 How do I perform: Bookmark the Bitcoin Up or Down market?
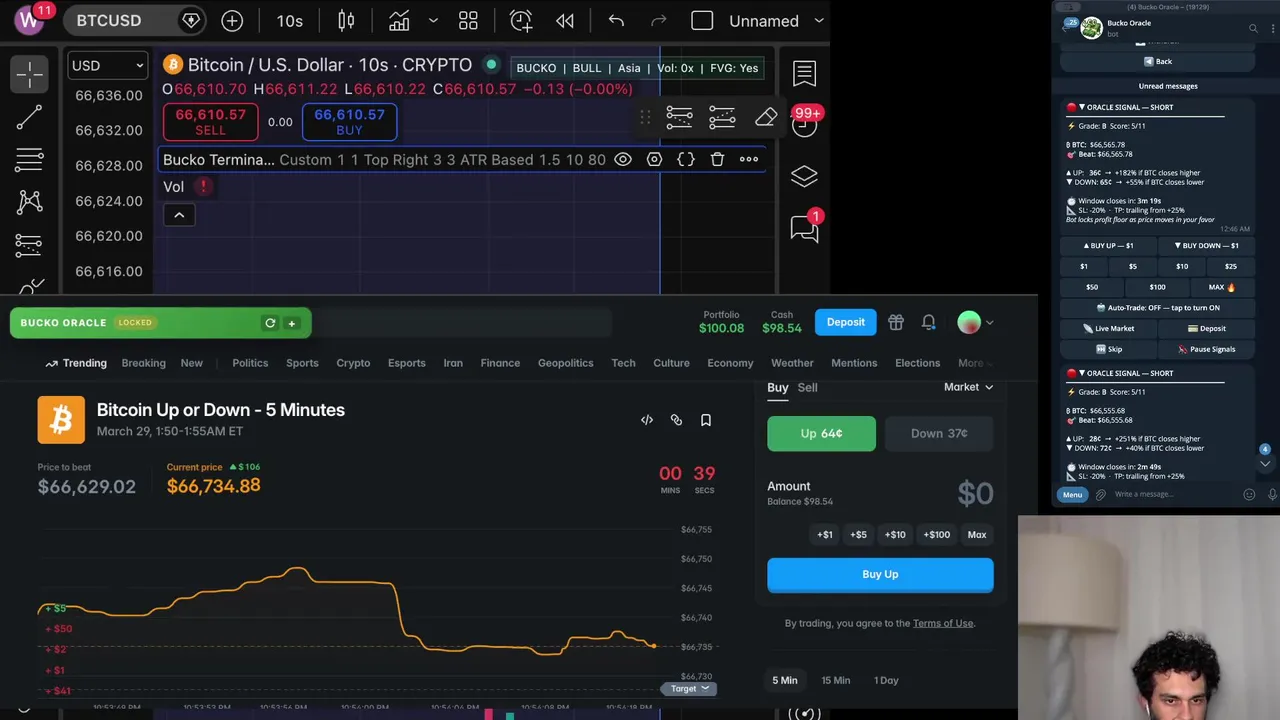point(706,420)
